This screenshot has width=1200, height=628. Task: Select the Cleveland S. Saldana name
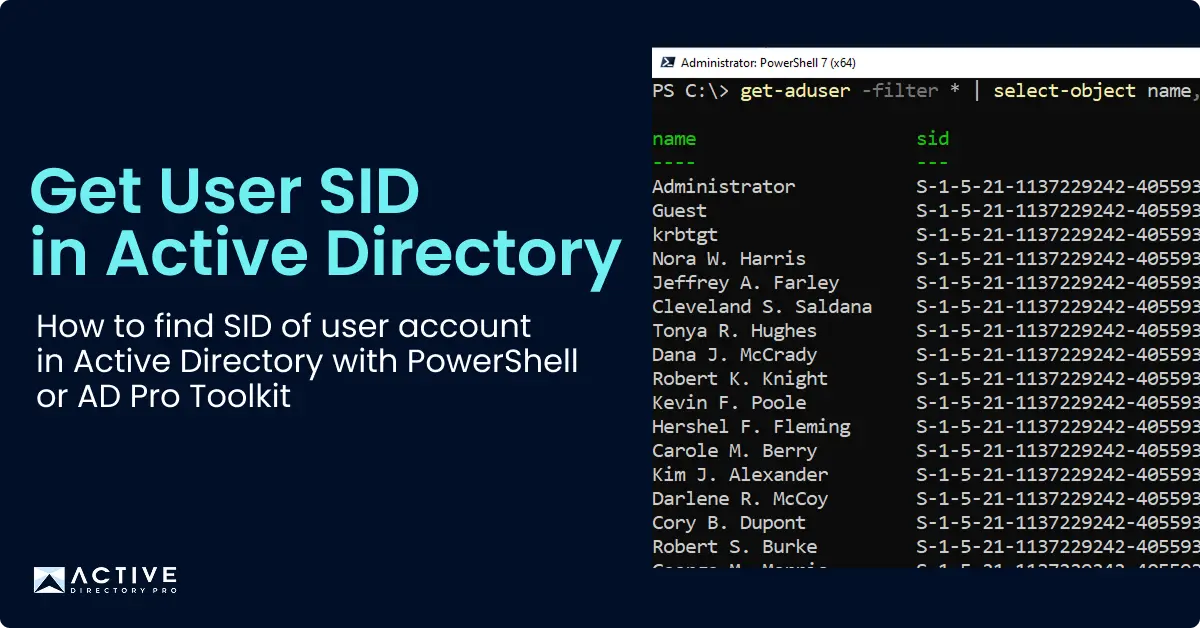point(762,307)
